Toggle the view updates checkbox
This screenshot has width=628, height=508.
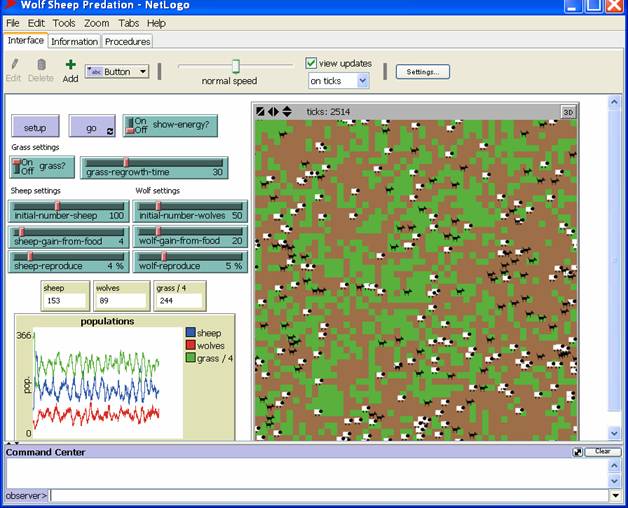(311, 63)
